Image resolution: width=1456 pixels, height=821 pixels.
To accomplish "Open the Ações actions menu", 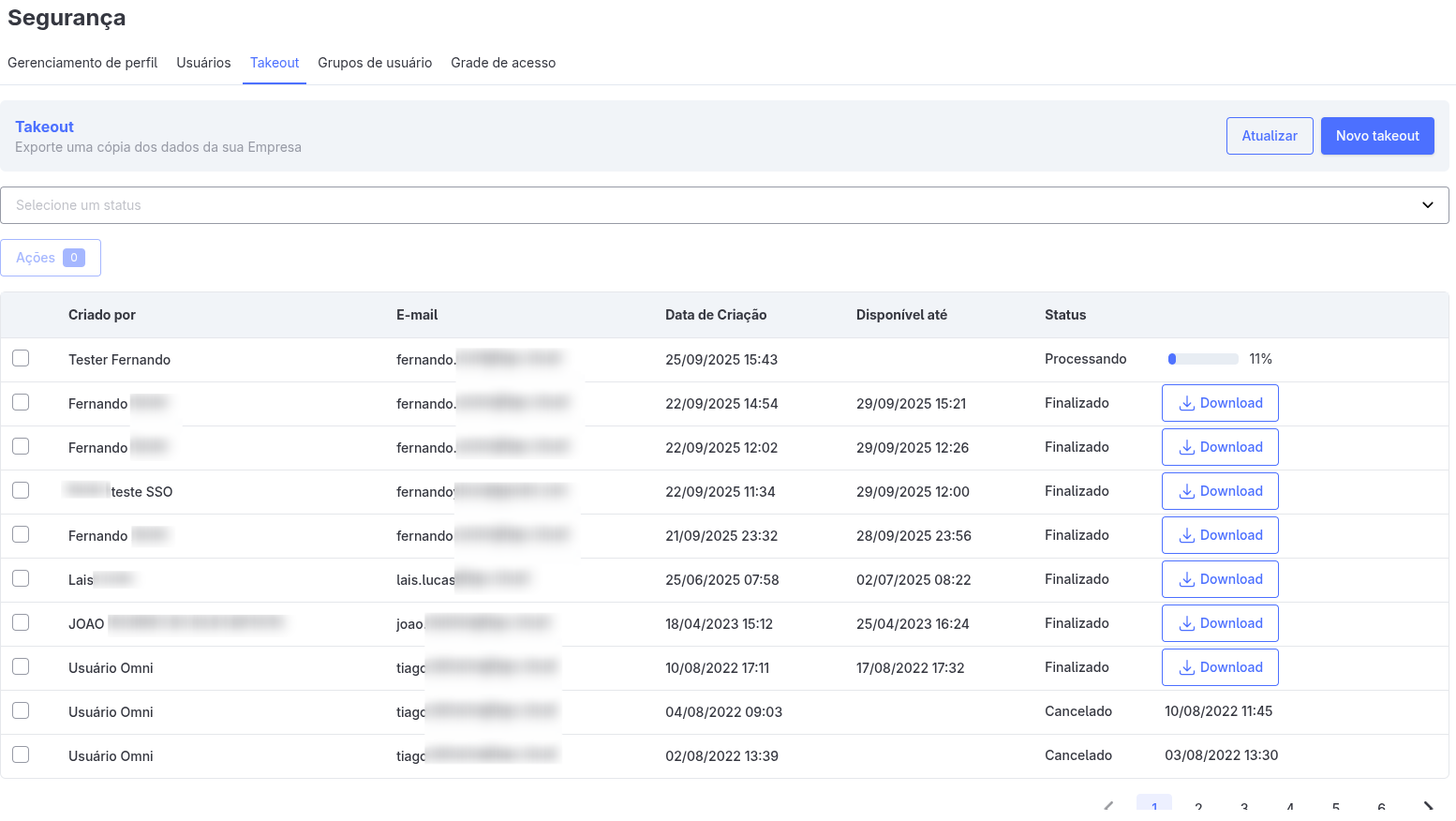I will point(51,258).
